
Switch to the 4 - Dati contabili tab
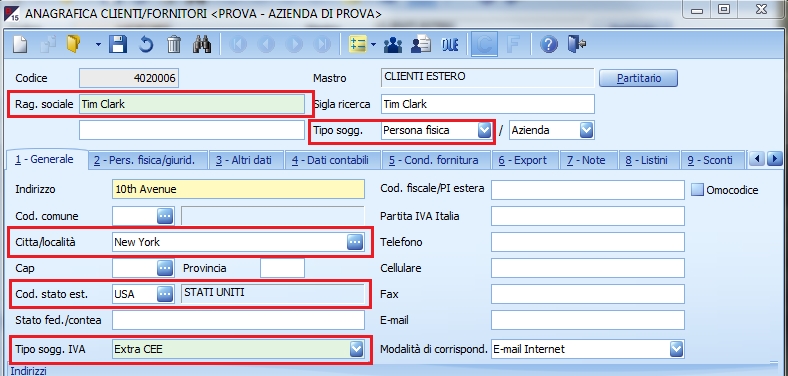click(330, 160)
